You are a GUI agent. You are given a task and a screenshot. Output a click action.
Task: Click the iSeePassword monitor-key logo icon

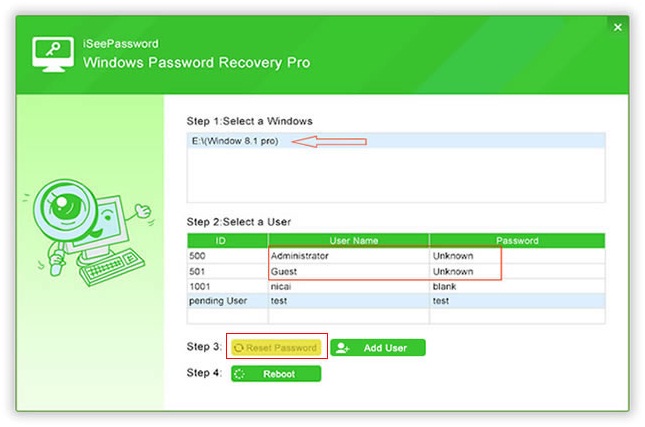click(x=53, y=54)
